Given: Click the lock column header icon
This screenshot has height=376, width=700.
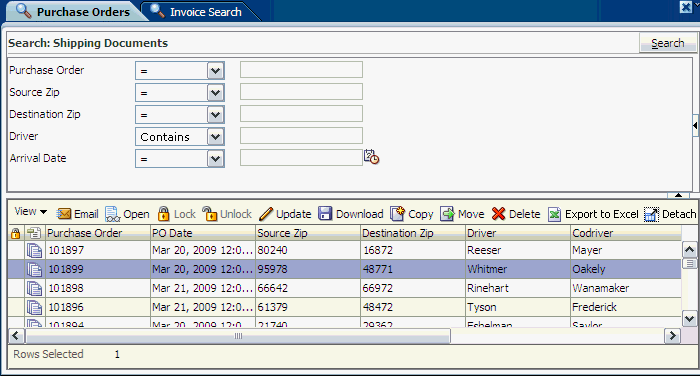Looking at the screenshot, I should tap(15, 233).
